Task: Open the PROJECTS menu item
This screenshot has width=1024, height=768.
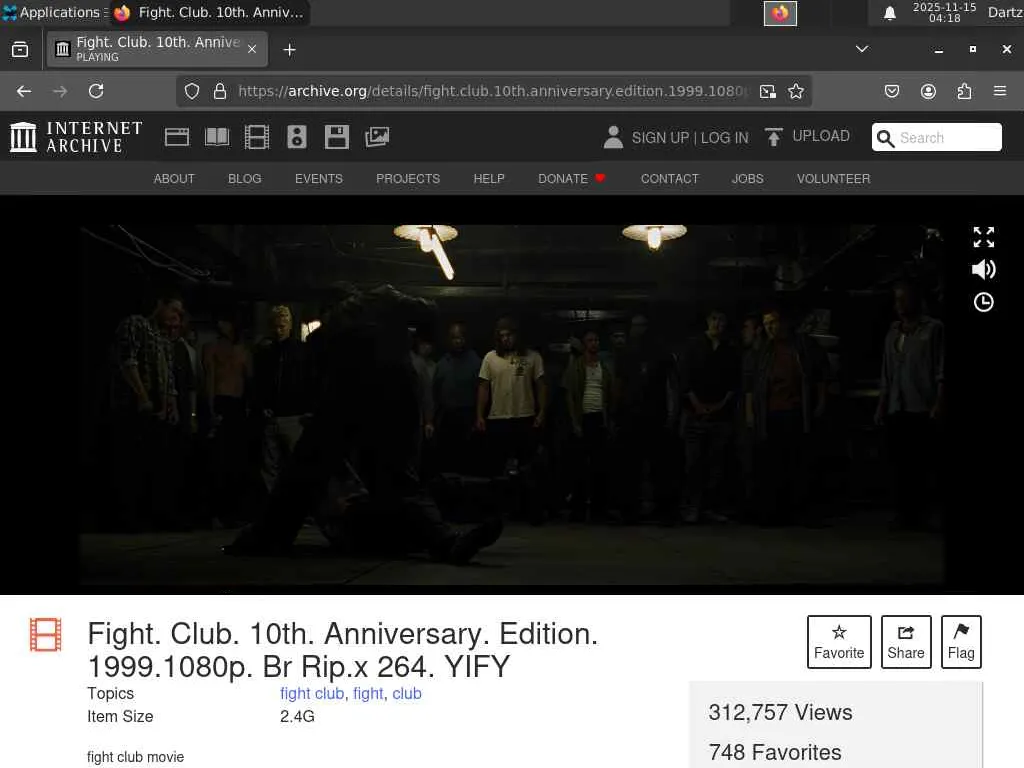Action: 408,178
